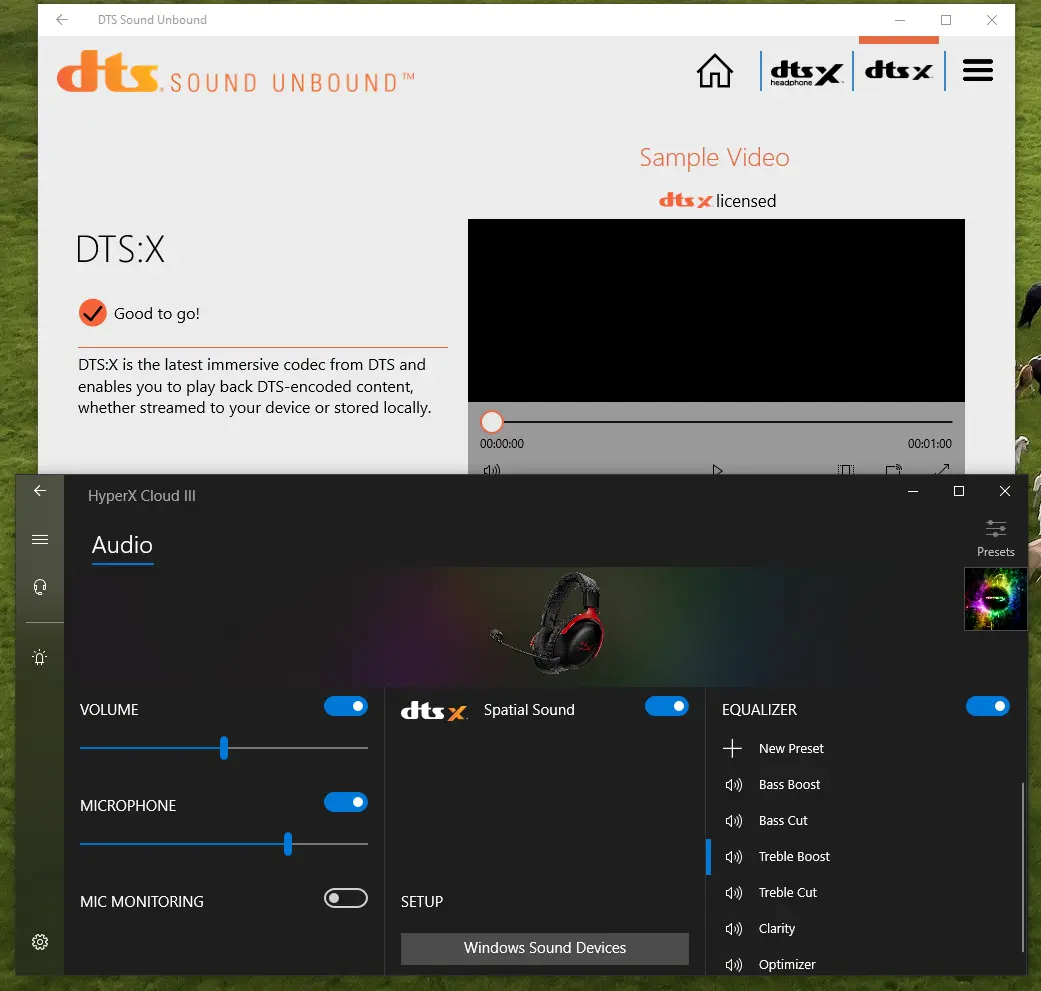The width and height of the screenshot is (1041, 991).
Task: Click the 'SETUP' label
Action: [422, 901]
